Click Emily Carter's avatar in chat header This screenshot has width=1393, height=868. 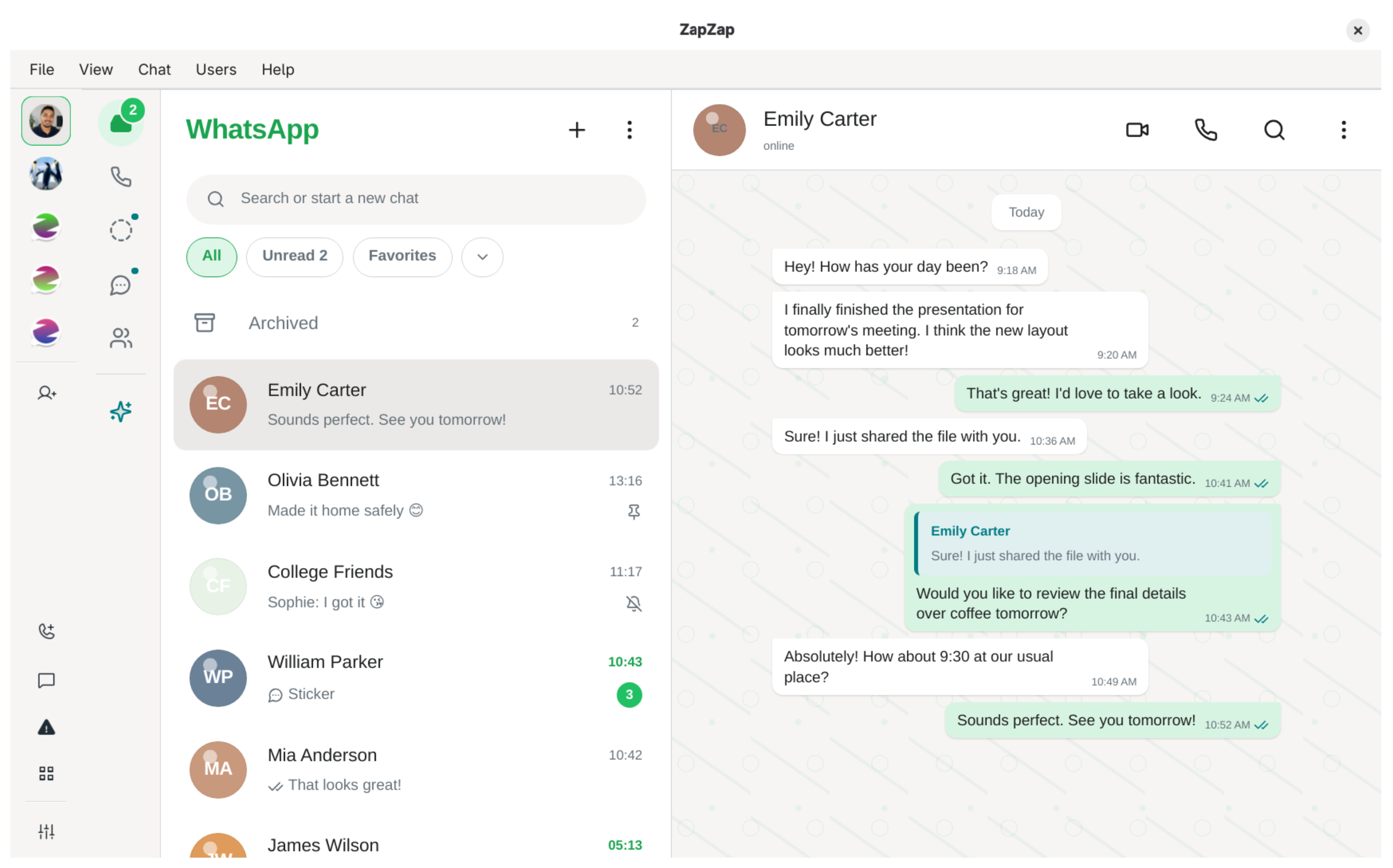719,130
